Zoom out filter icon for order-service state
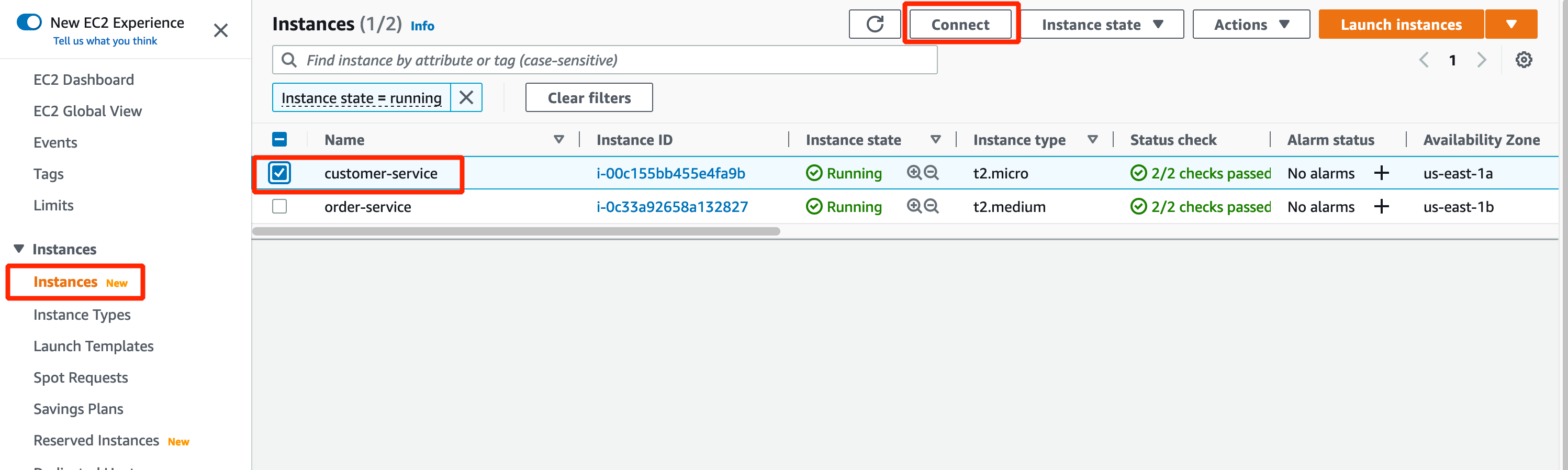This screenshot has width=1568, height=470. coord(931,206)
